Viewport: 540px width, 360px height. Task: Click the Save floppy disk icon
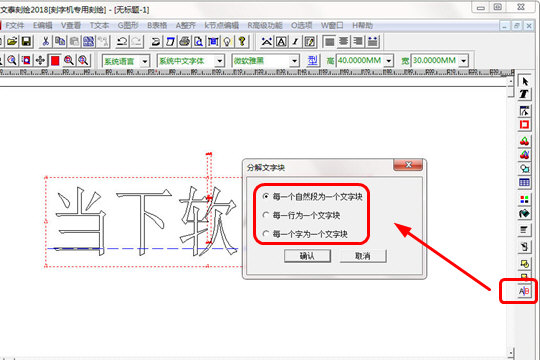[x=27, y=42]
